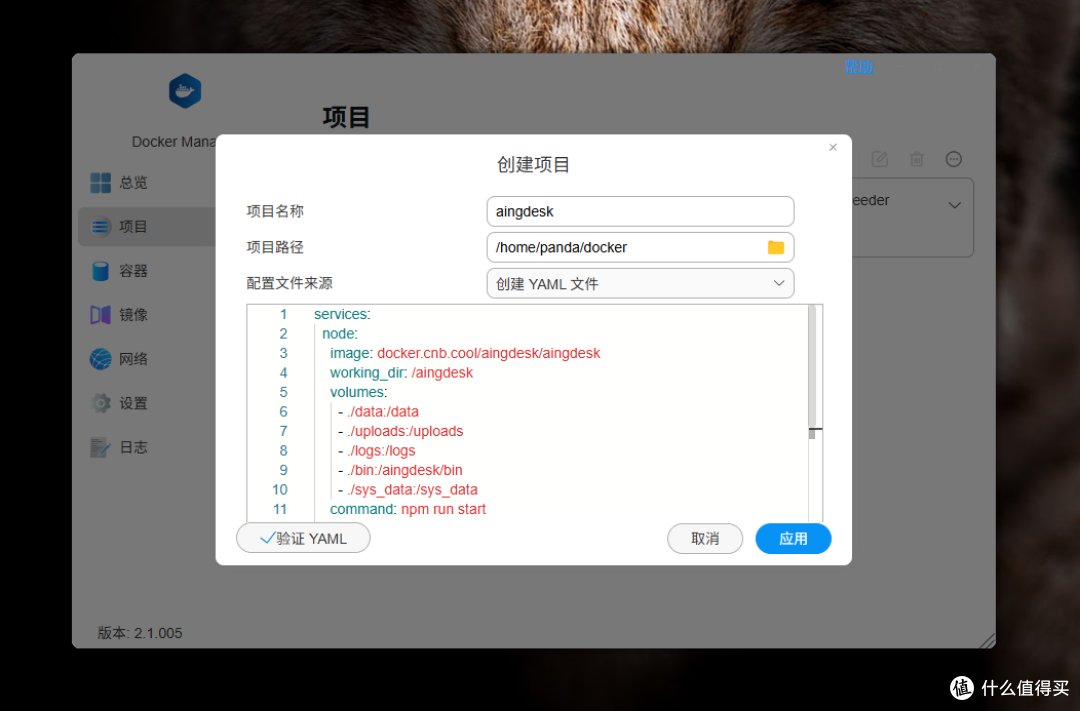Viewport: 1080px width, 711px height.
Task: Click './logs:/logs' volume entry
Action: [x=381, y=451]
